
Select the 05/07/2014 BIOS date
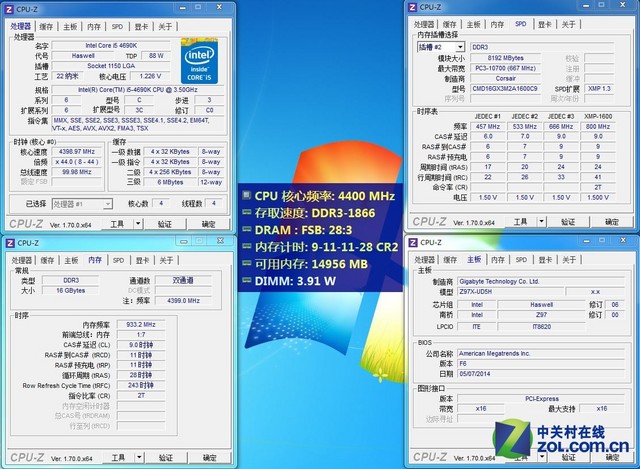[541, 374]
